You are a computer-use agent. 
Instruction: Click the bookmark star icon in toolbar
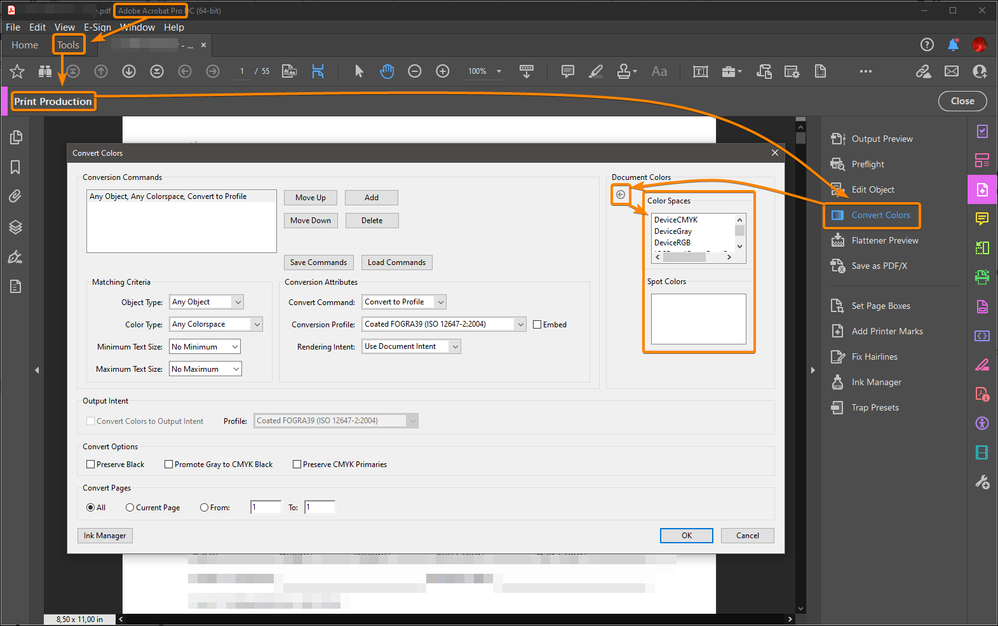17,72
